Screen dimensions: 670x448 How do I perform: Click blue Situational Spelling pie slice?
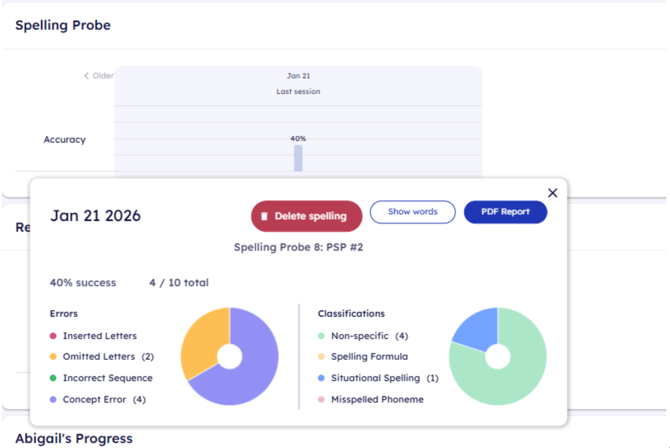[472, 328]
